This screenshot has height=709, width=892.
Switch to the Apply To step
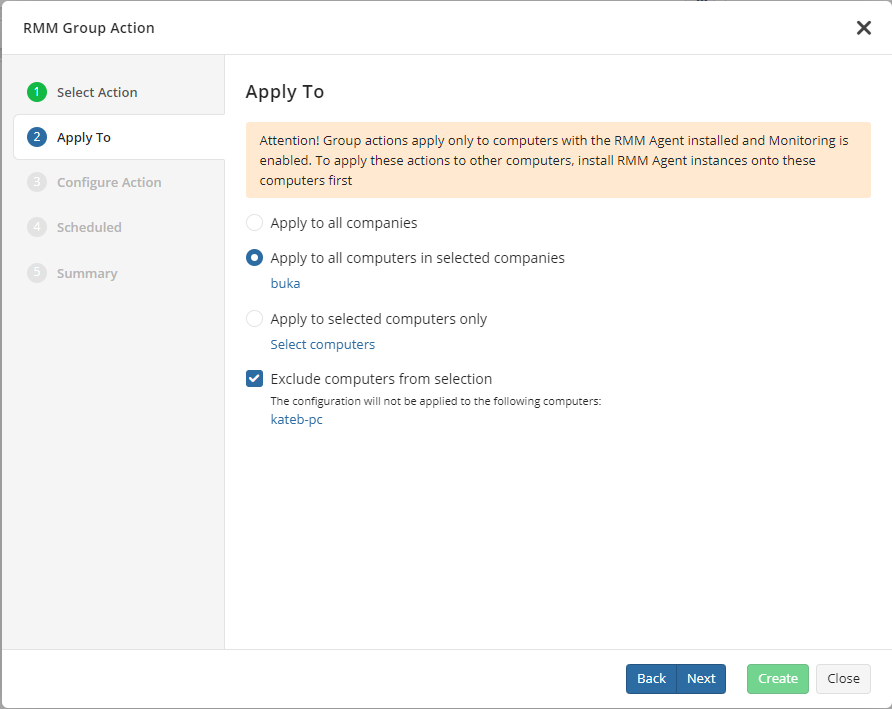coord(84,137)
